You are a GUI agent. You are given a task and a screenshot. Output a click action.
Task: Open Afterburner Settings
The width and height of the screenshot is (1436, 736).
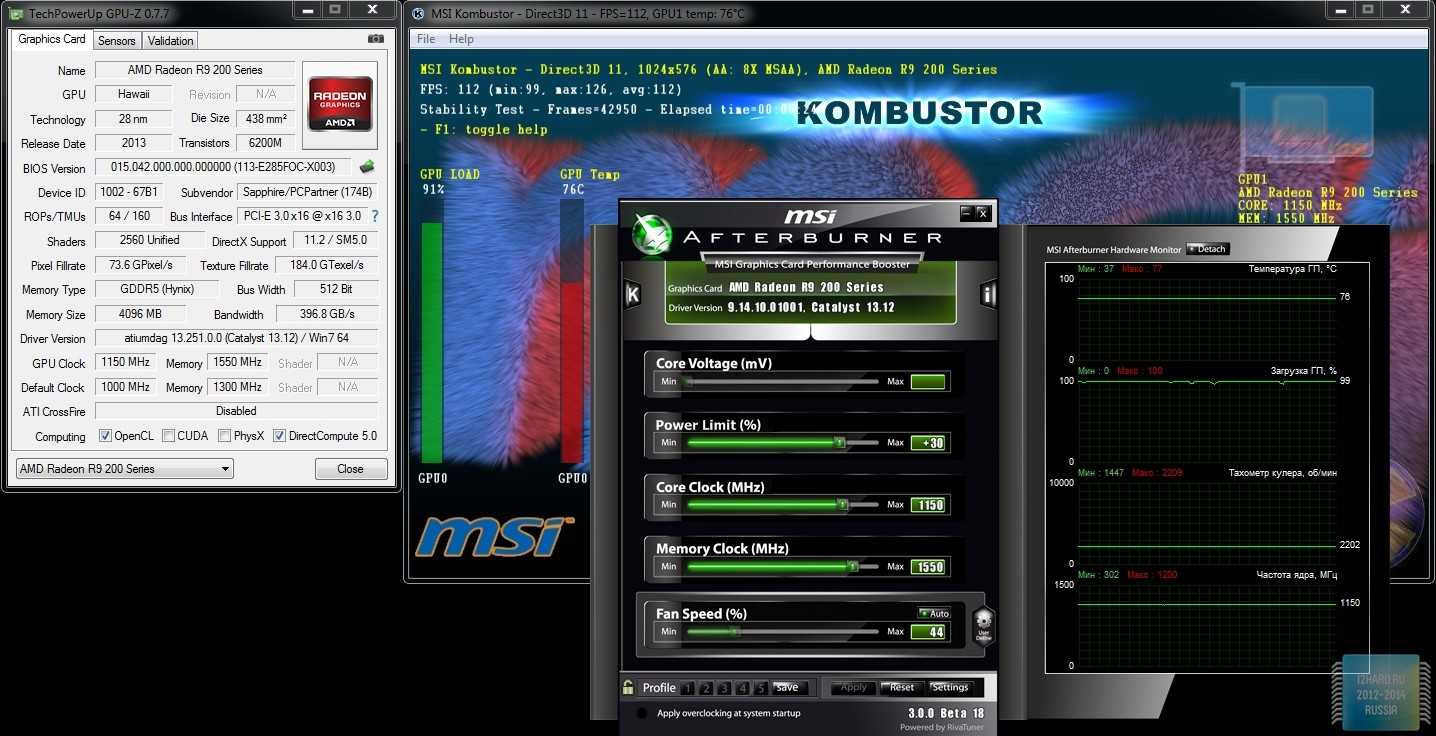pos(950,687)
